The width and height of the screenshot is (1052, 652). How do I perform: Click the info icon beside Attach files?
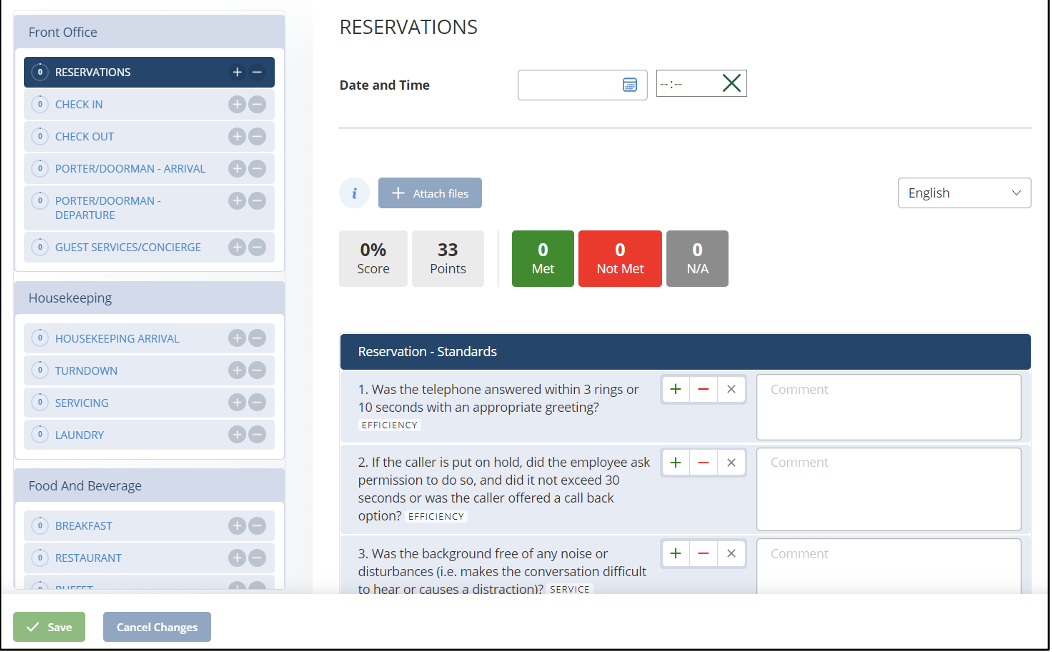354,193
